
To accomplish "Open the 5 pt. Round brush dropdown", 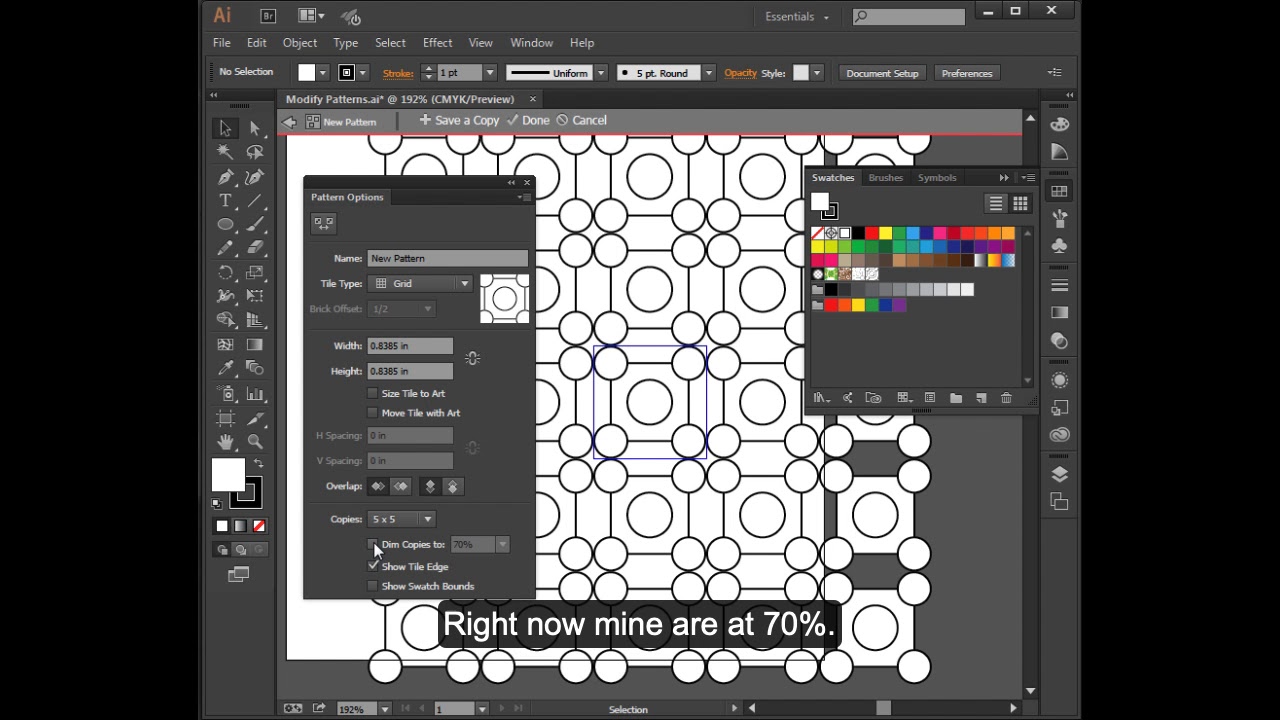I will [x=708, y=73].
